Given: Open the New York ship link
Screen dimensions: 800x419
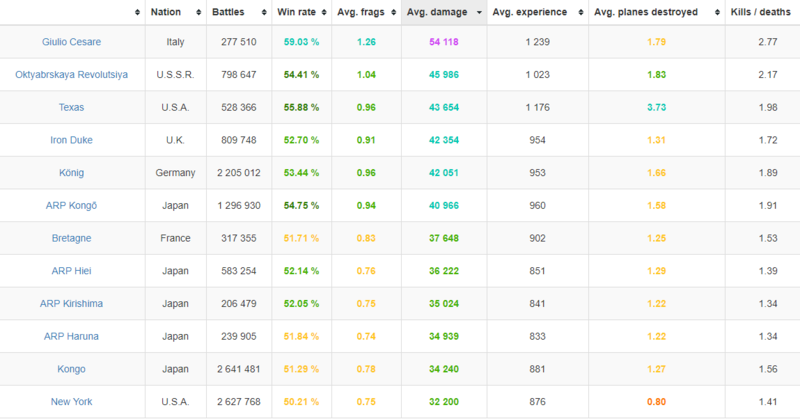Looking at the screenshot, I should (x=71, y=402).
